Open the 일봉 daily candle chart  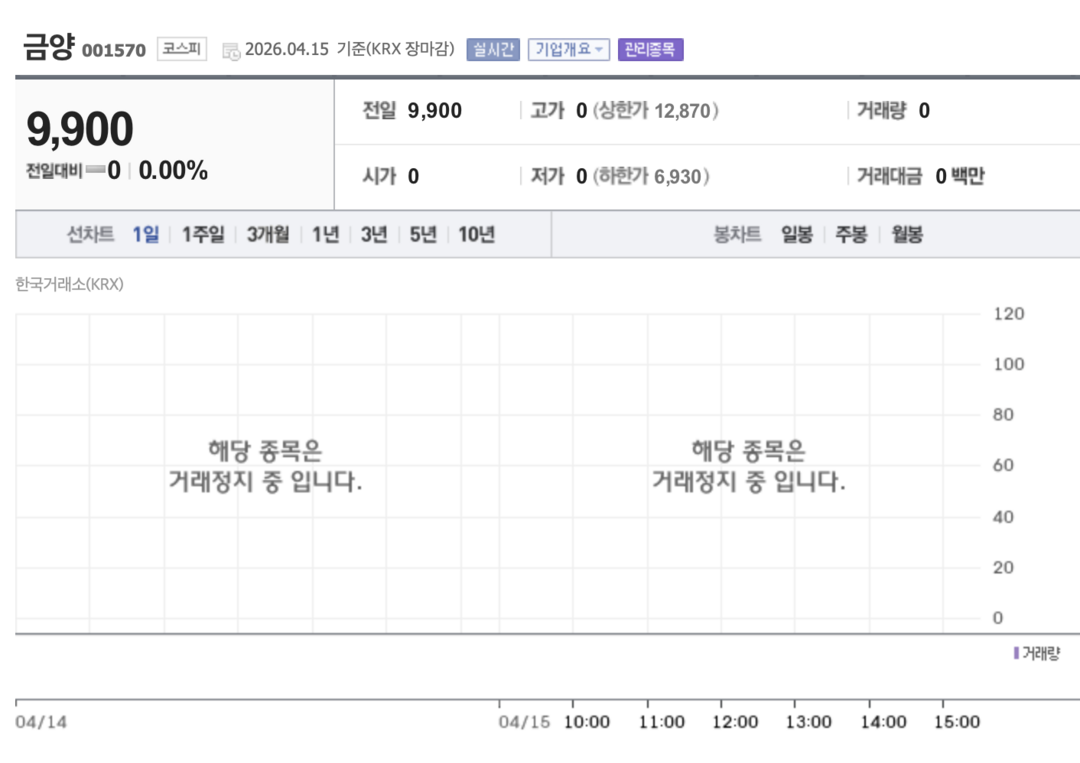797,235
